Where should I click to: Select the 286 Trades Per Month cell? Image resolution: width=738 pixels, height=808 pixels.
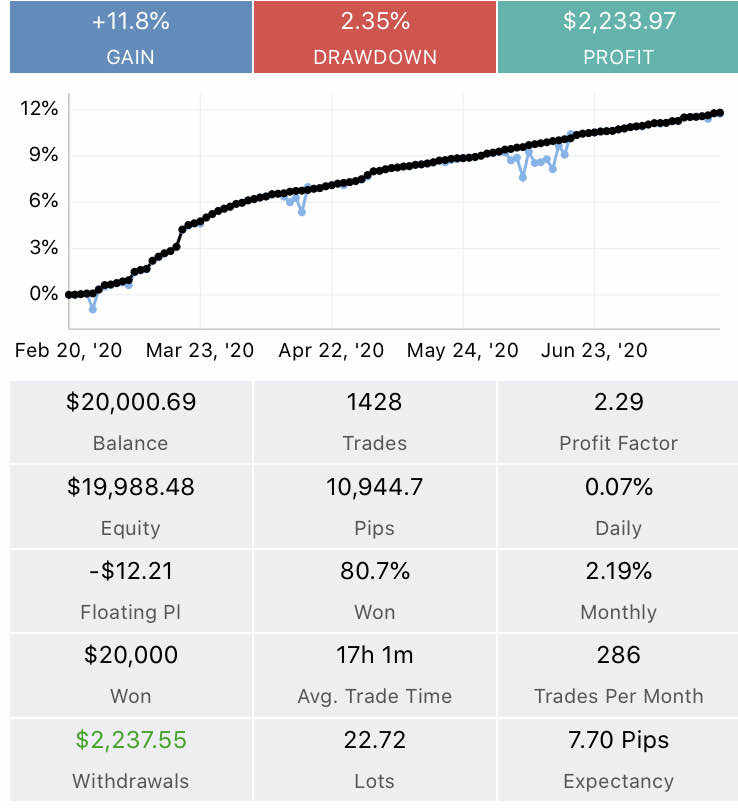618,675
